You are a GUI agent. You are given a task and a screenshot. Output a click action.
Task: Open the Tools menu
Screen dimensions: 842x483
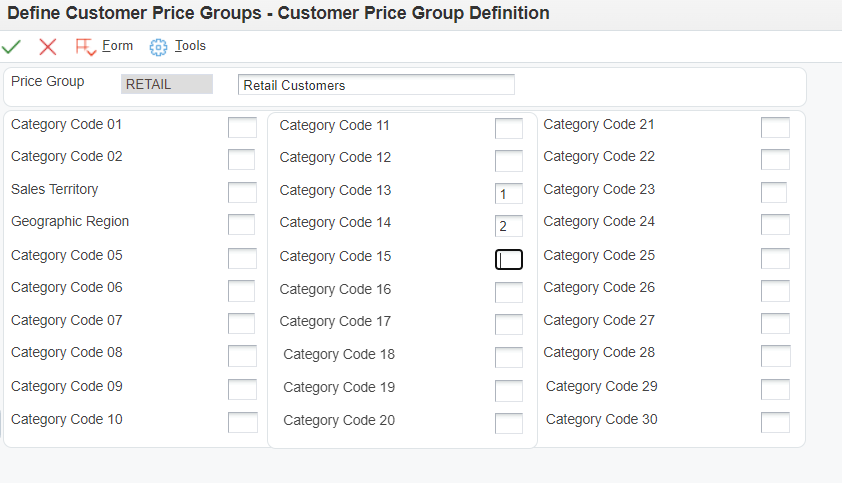coord(190,46)
